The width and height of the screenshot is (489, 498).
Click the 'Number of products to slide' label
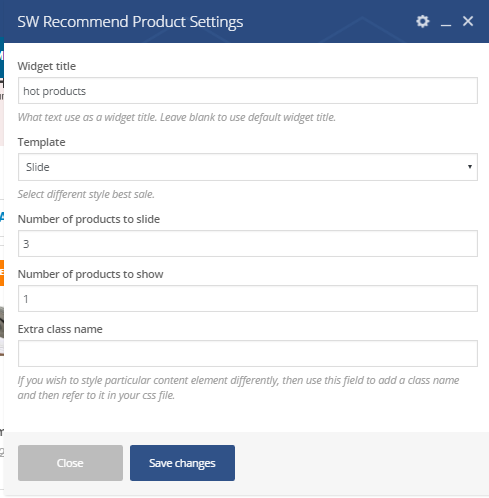[x=89, y=219]
